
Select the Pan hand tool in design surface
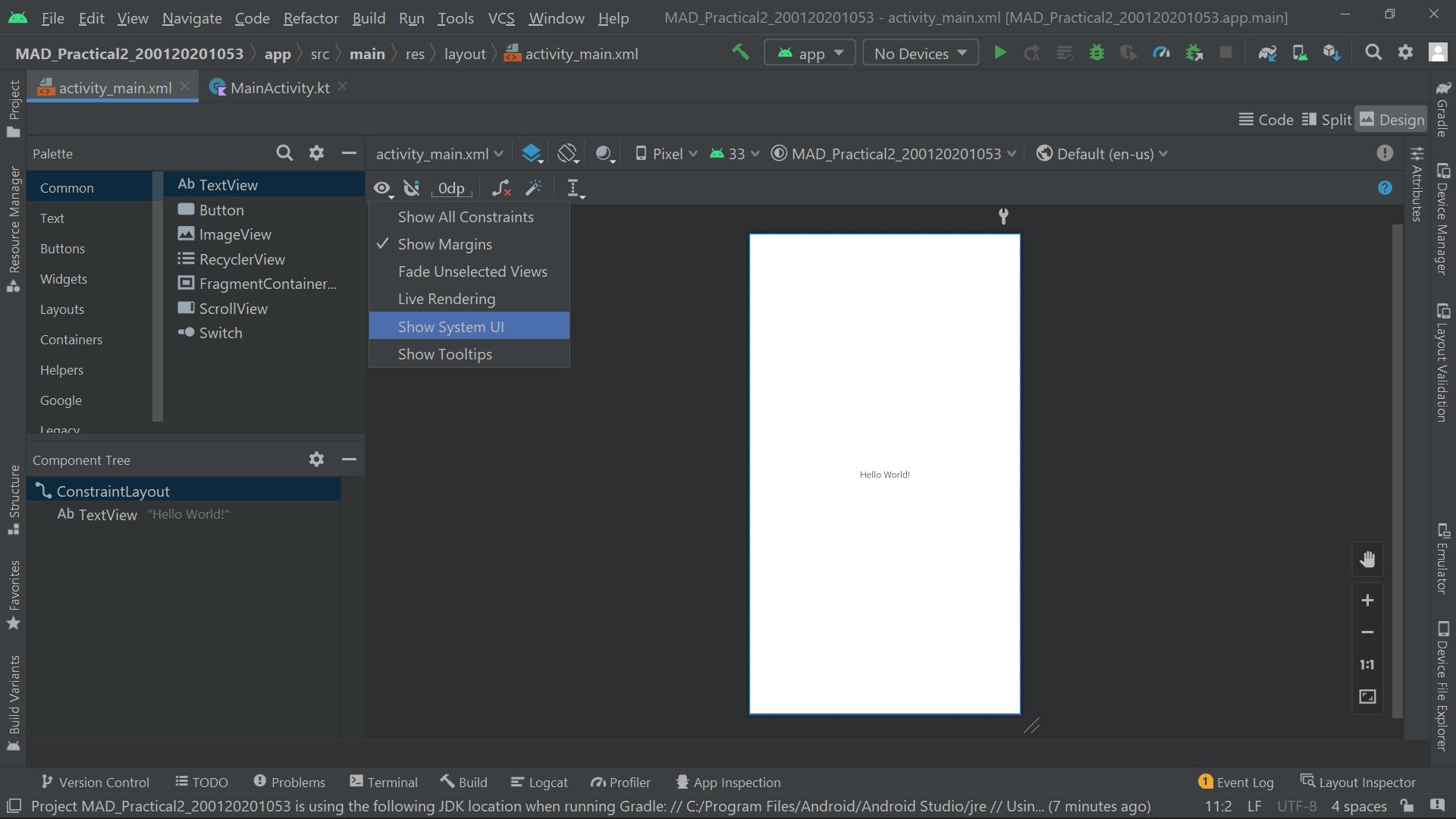(x=1367, y=560)
